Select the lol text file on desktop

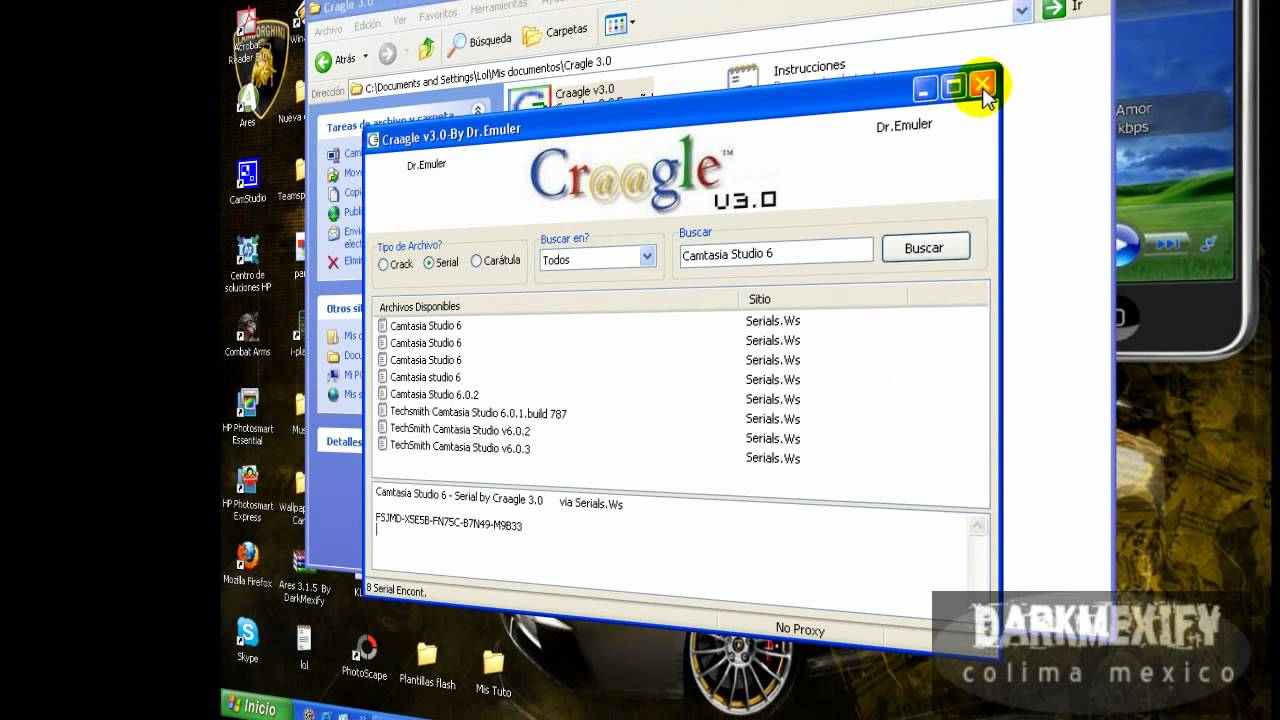pos(304,647)
